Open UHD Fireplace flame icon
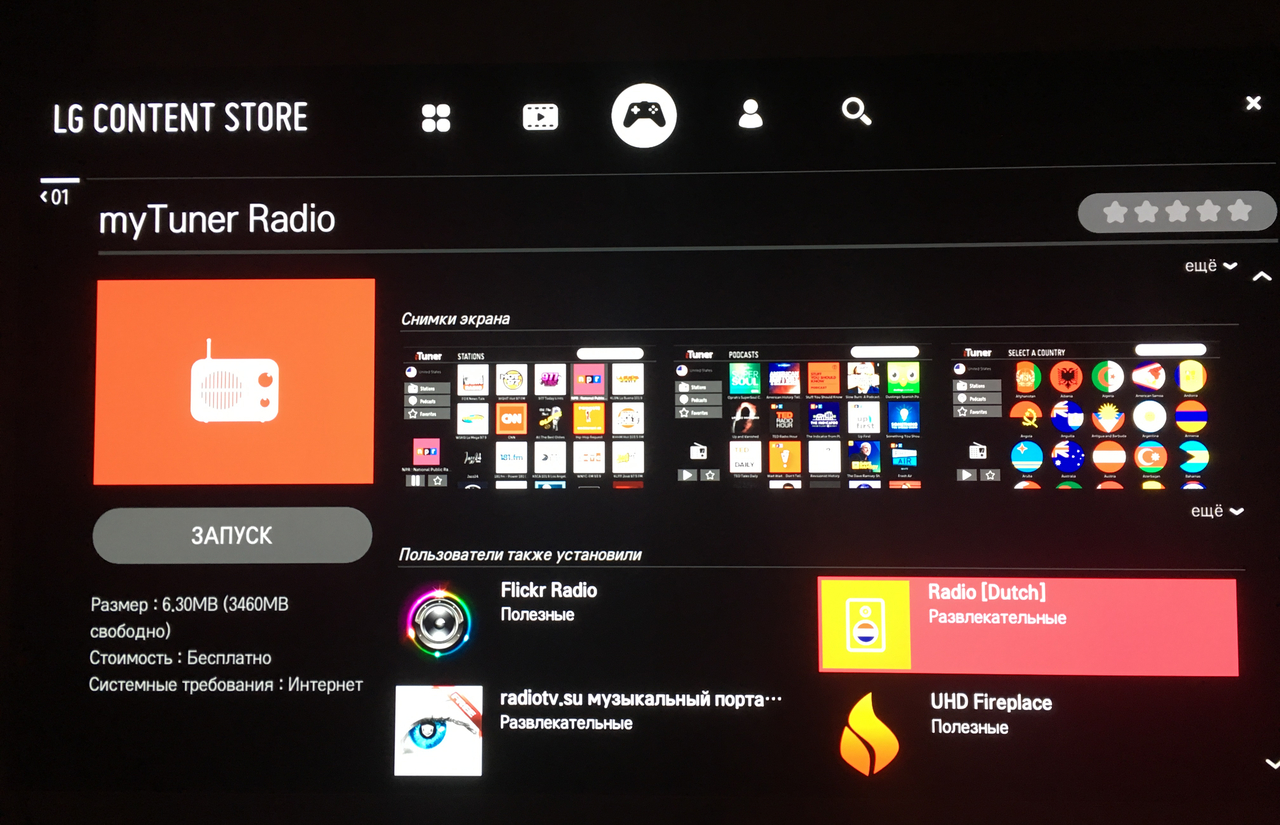This screenshot has height=825, width=1280. 868,735
